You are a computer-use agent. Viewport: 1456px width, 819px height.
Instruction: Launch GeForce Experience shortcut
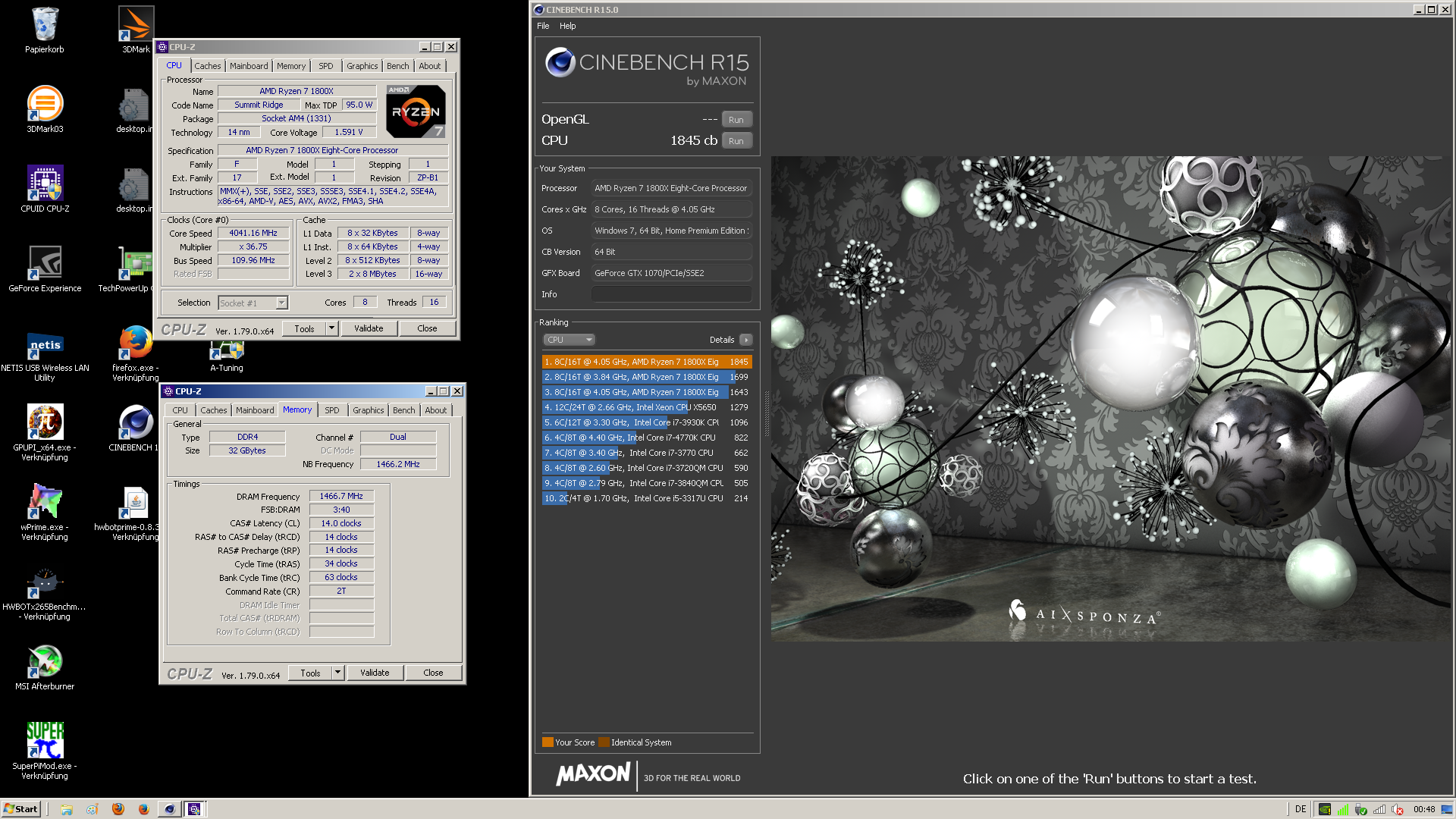45,269
